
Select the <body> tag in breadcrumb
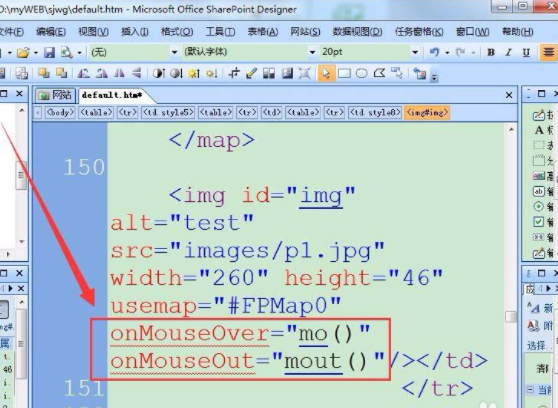pyautogui.click(x=60, y=113)
